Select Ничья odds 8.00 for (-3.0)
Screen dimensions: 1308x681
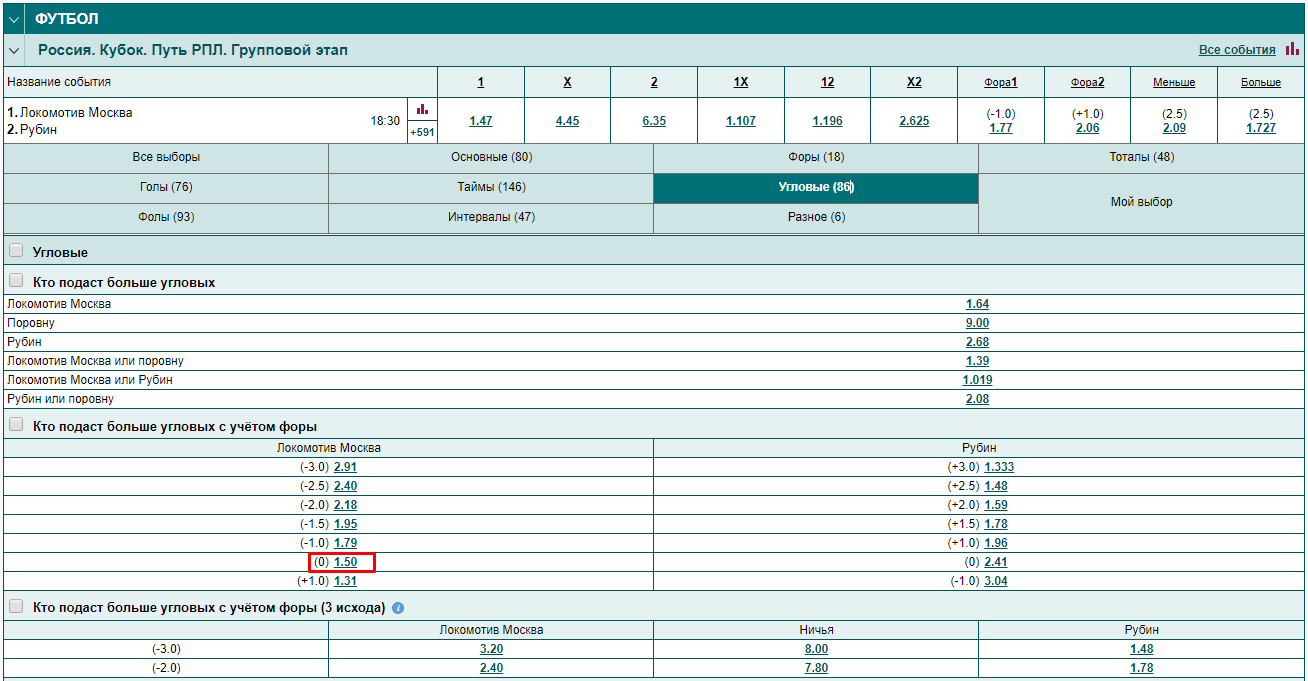tap(815, 649)
